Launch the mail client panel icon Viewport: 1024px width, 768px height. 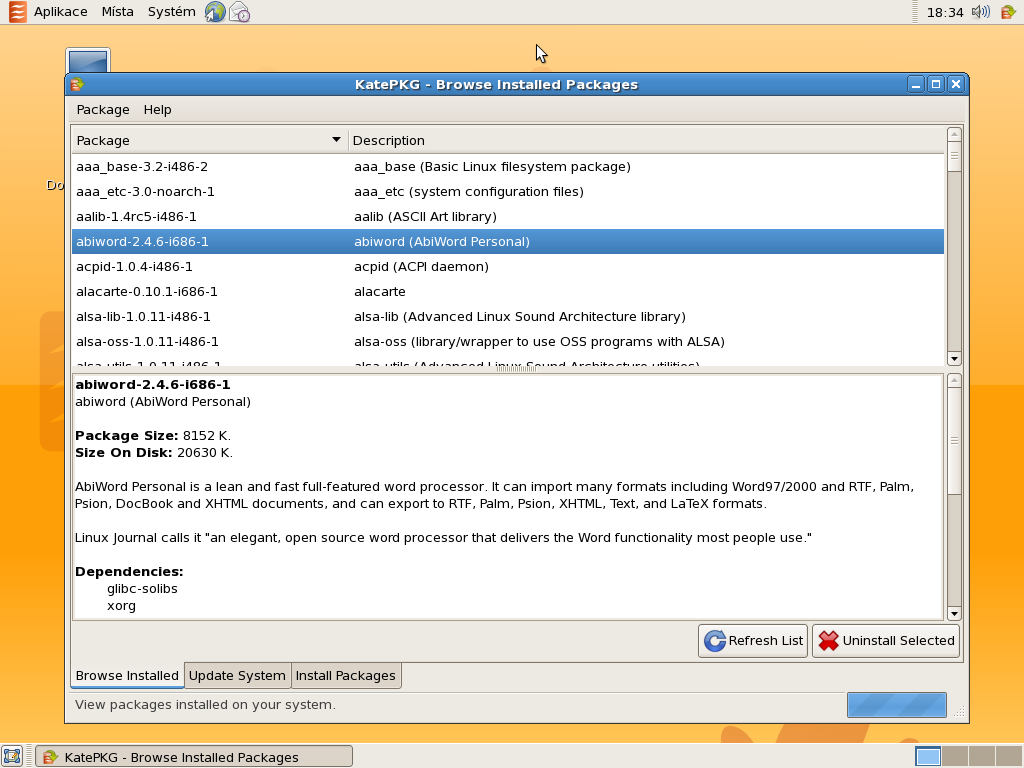tap(240, 12)
